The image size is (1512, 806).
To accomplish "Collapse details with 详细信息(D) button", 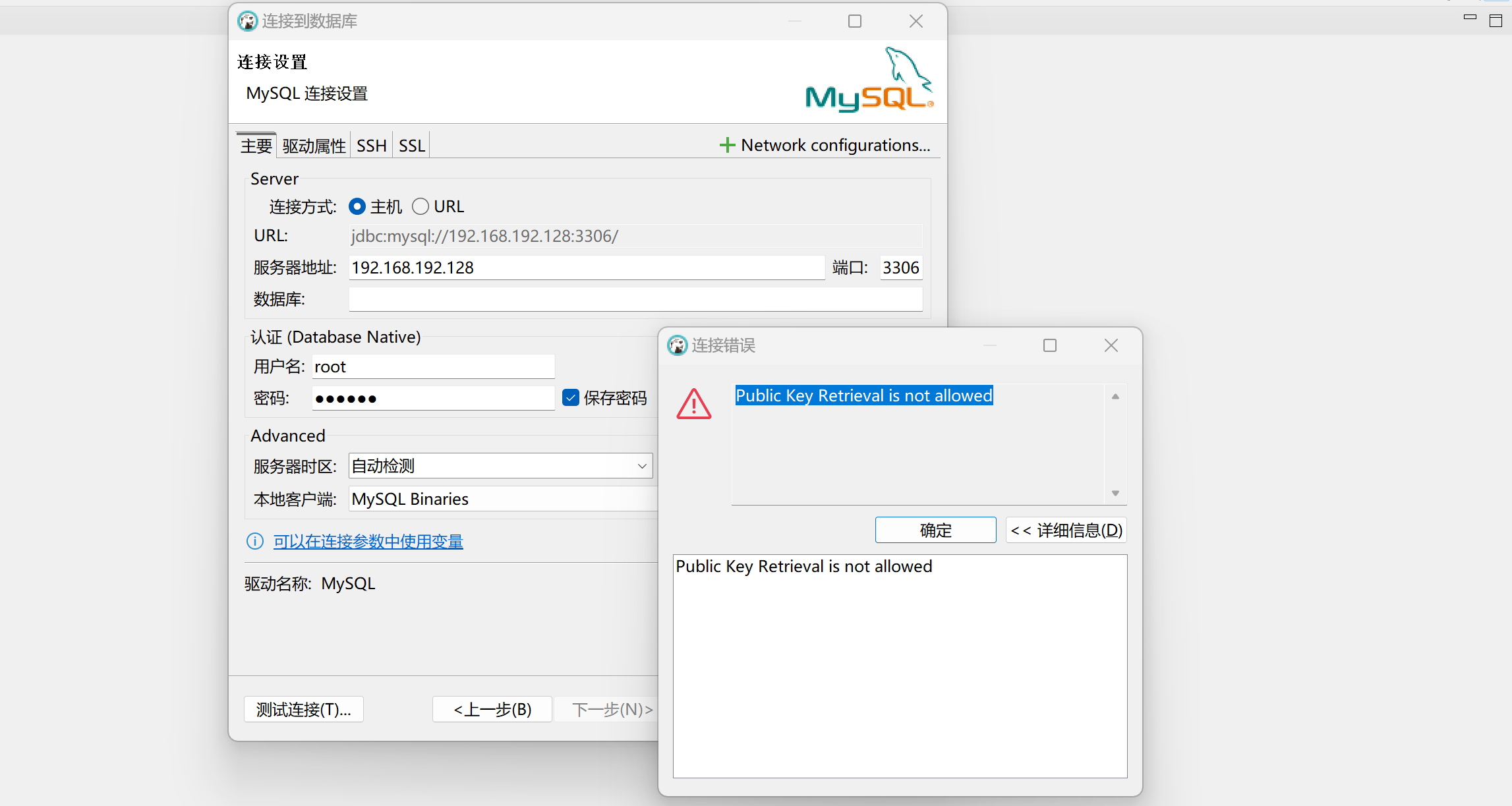I will click(x=1066, y=531).
